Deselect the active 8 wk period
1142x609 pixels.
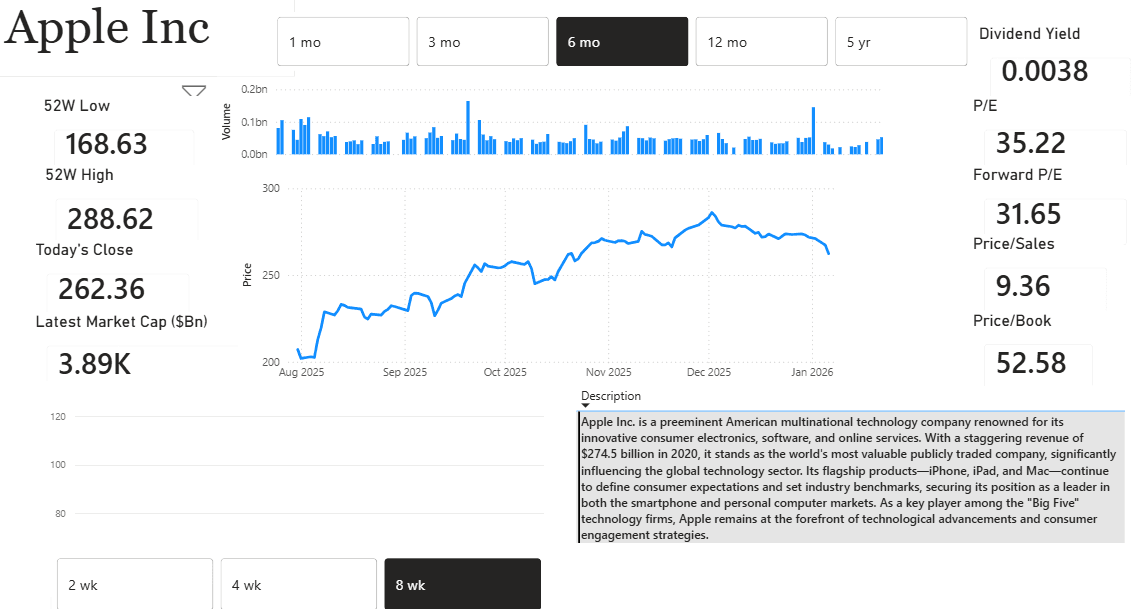point(462,585)
